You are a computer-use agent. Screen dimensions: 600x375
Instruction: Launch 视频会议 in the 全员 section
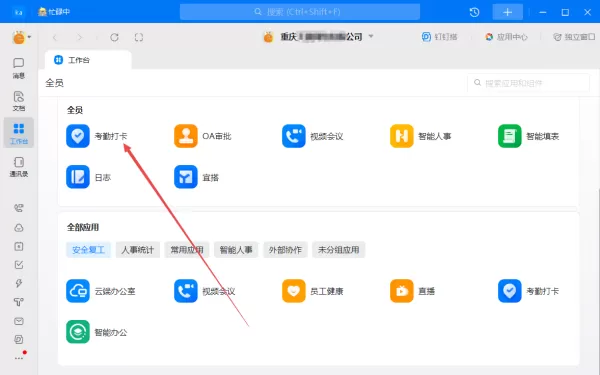pyautogui.click(x=312, y=136)
